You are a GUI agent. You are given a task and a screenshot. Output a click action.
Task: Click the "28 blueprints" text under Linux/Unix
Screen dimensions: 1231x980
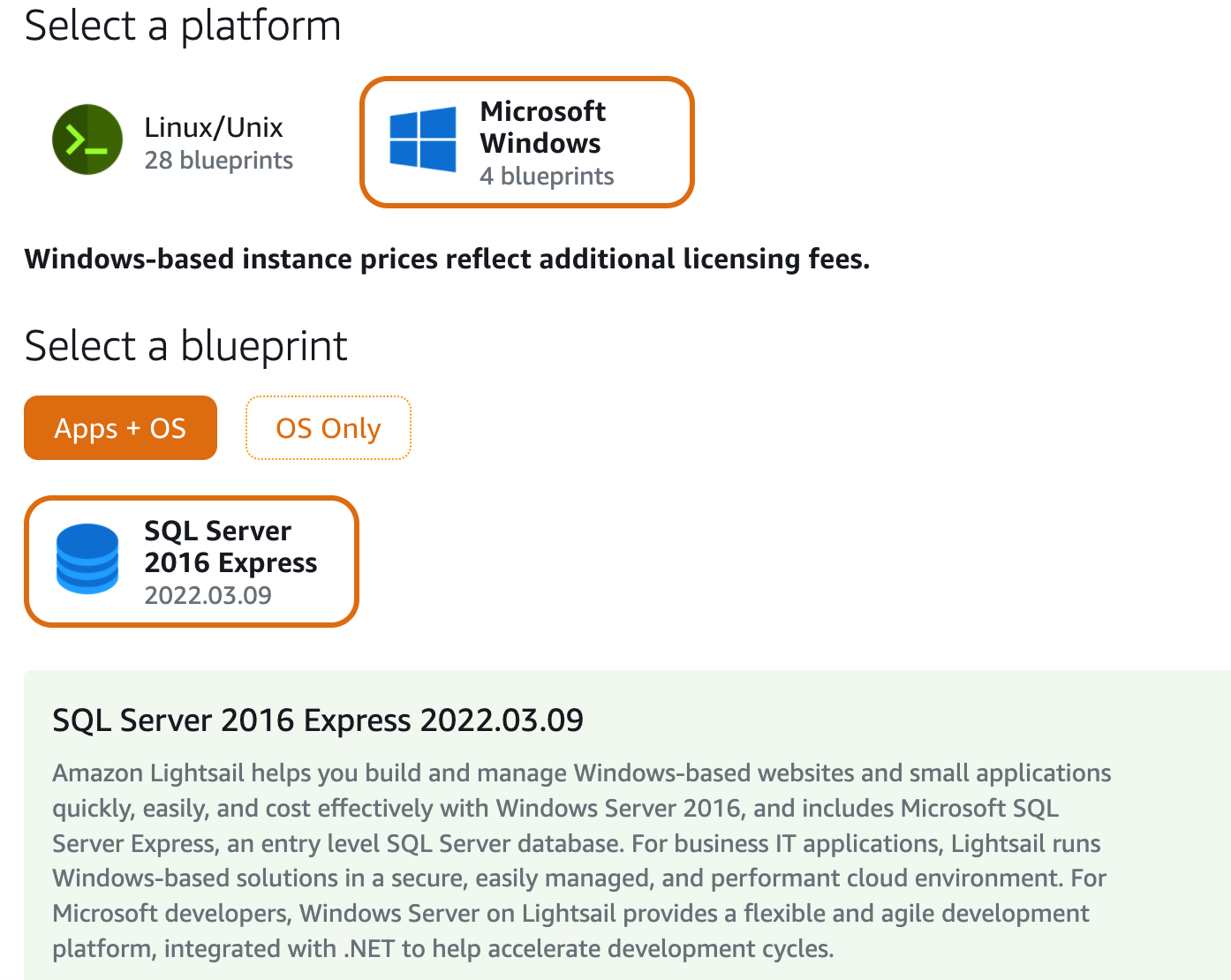(218, 161)
